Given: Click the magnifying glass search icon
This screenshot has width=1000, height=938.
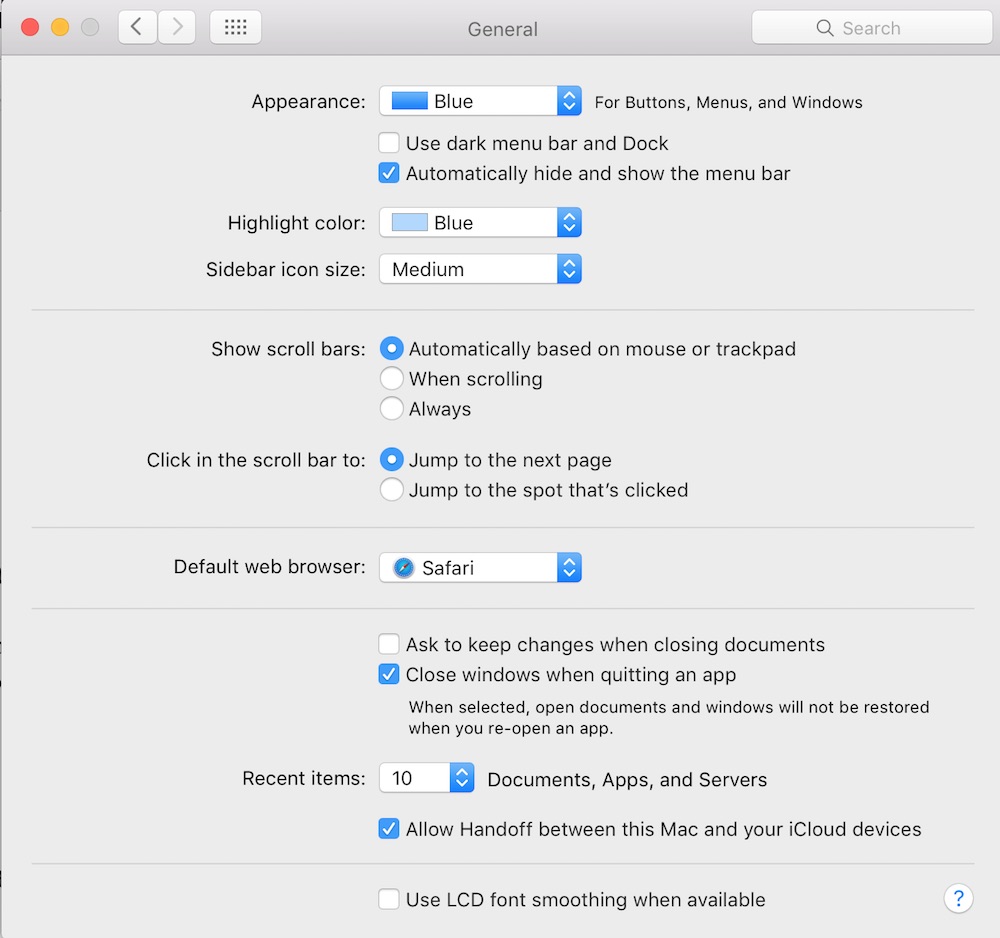Looking at the screenshot, I should [825, 28].
